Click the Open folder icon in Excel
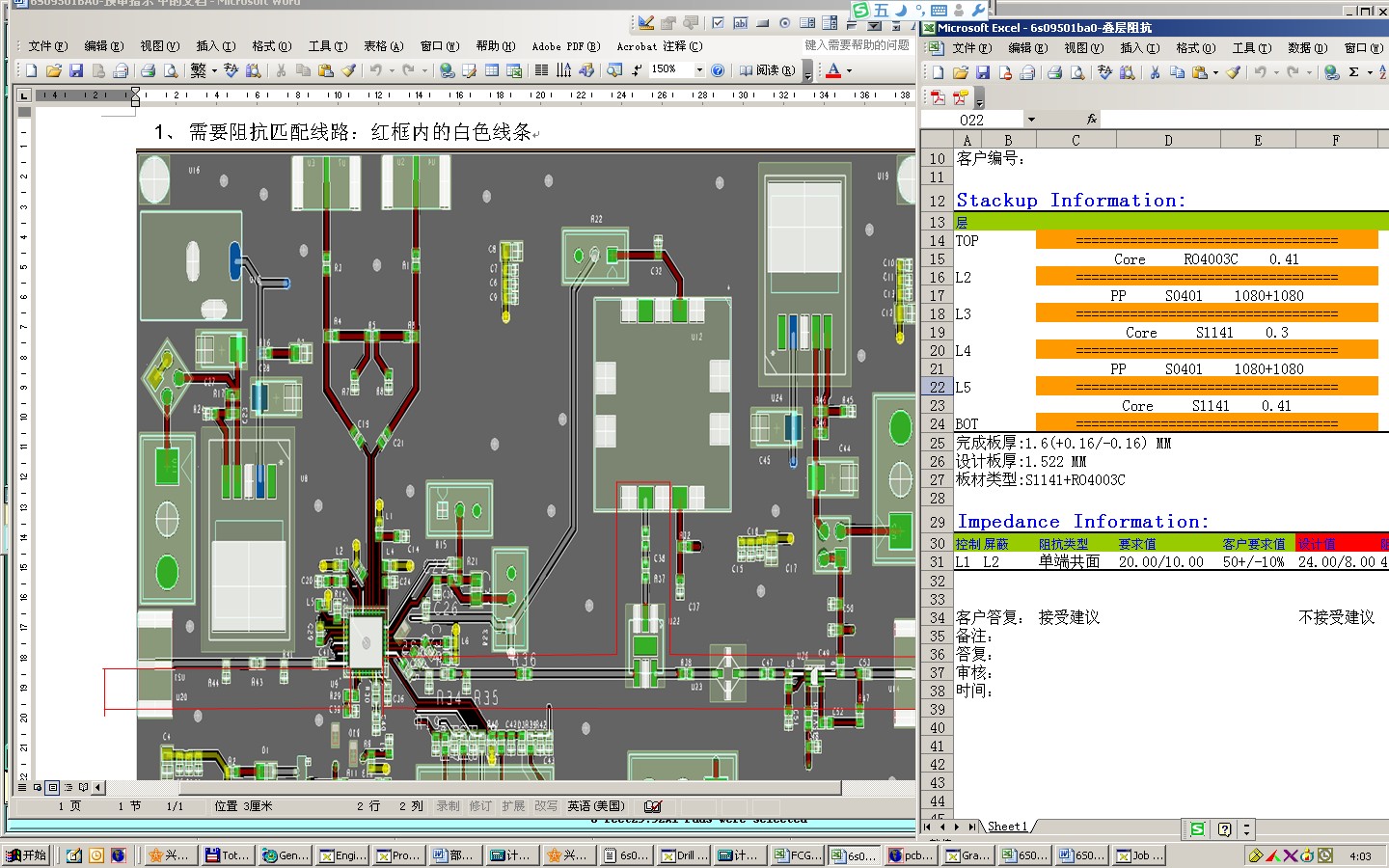The height and width of the screenshot is (868, 1389). [x=960, y=72]
